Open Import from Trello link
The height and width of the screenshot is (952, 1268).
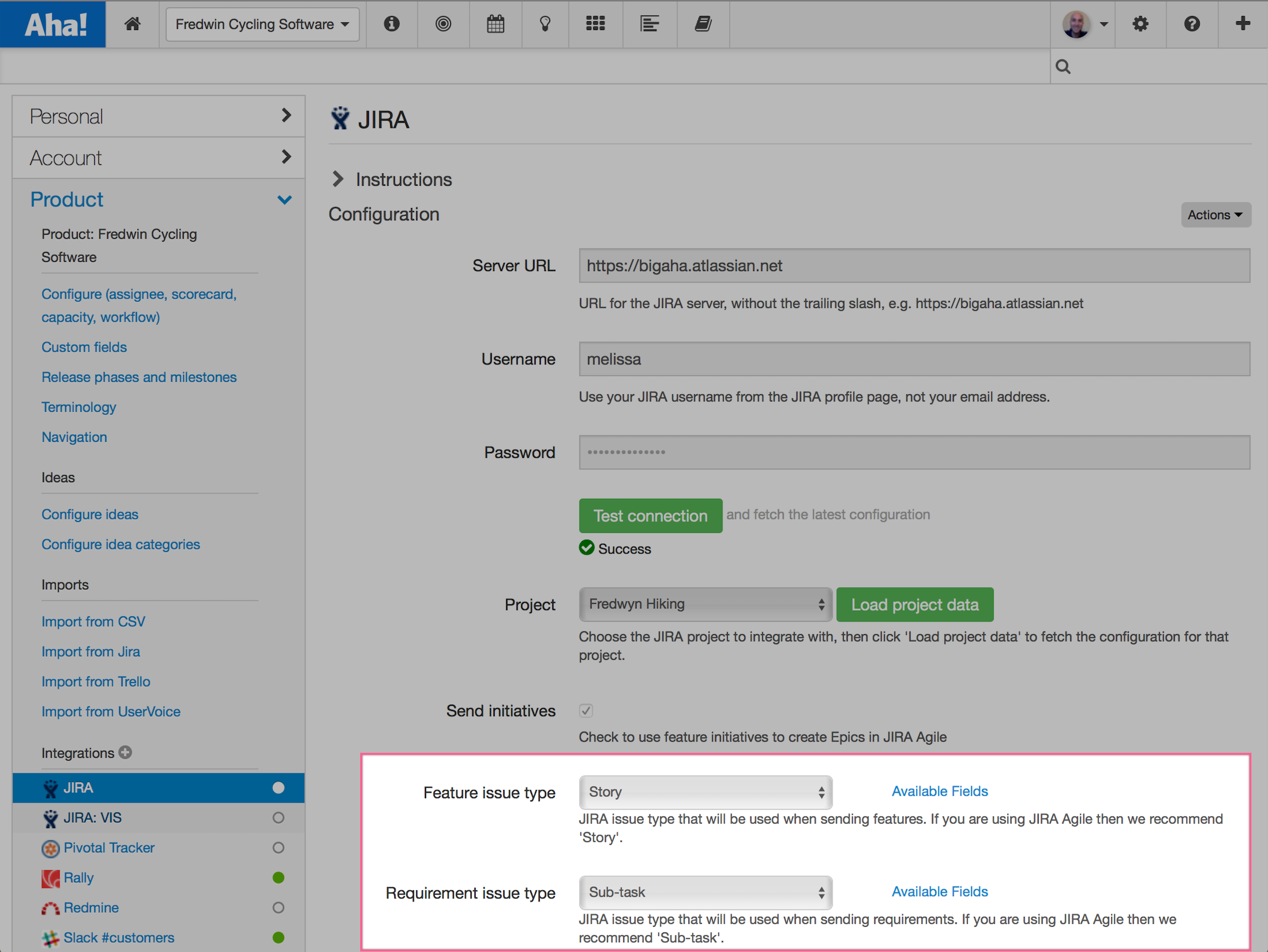[96, 681]
